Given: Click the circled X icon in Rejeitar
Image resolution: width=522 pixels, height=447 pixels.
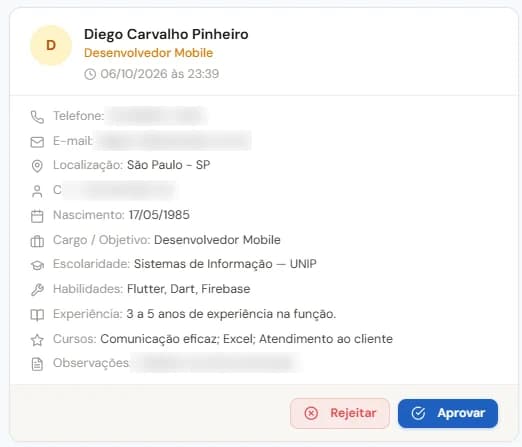Looking at the screenshot, I should (311, 413).
